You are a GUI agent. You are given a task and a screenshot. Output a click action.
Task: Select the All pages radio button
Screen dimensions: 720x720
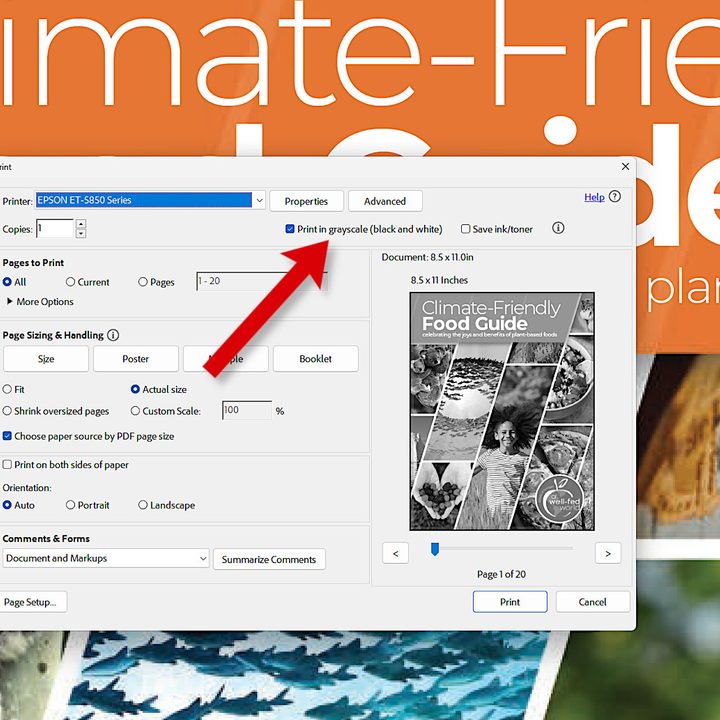7,282
